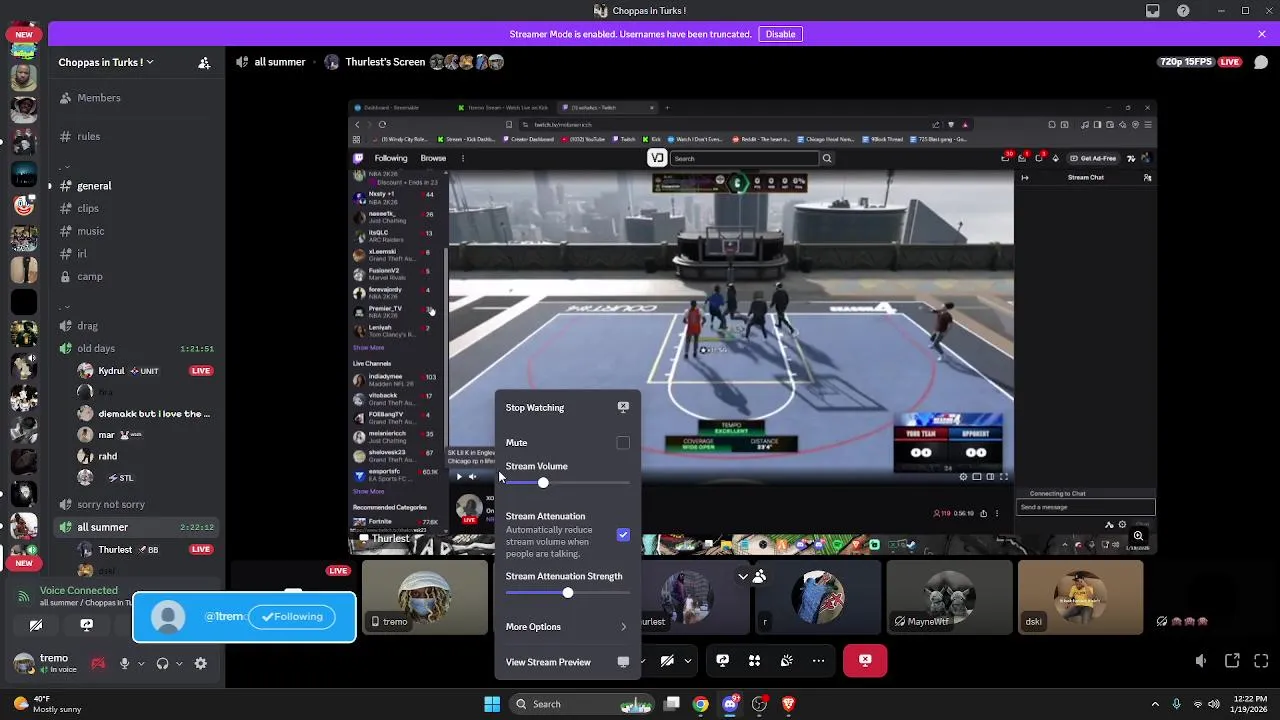Disable Streamer Mode from the banner
Viewport: 1280px width, 720px height.
(x=780, y=34)
